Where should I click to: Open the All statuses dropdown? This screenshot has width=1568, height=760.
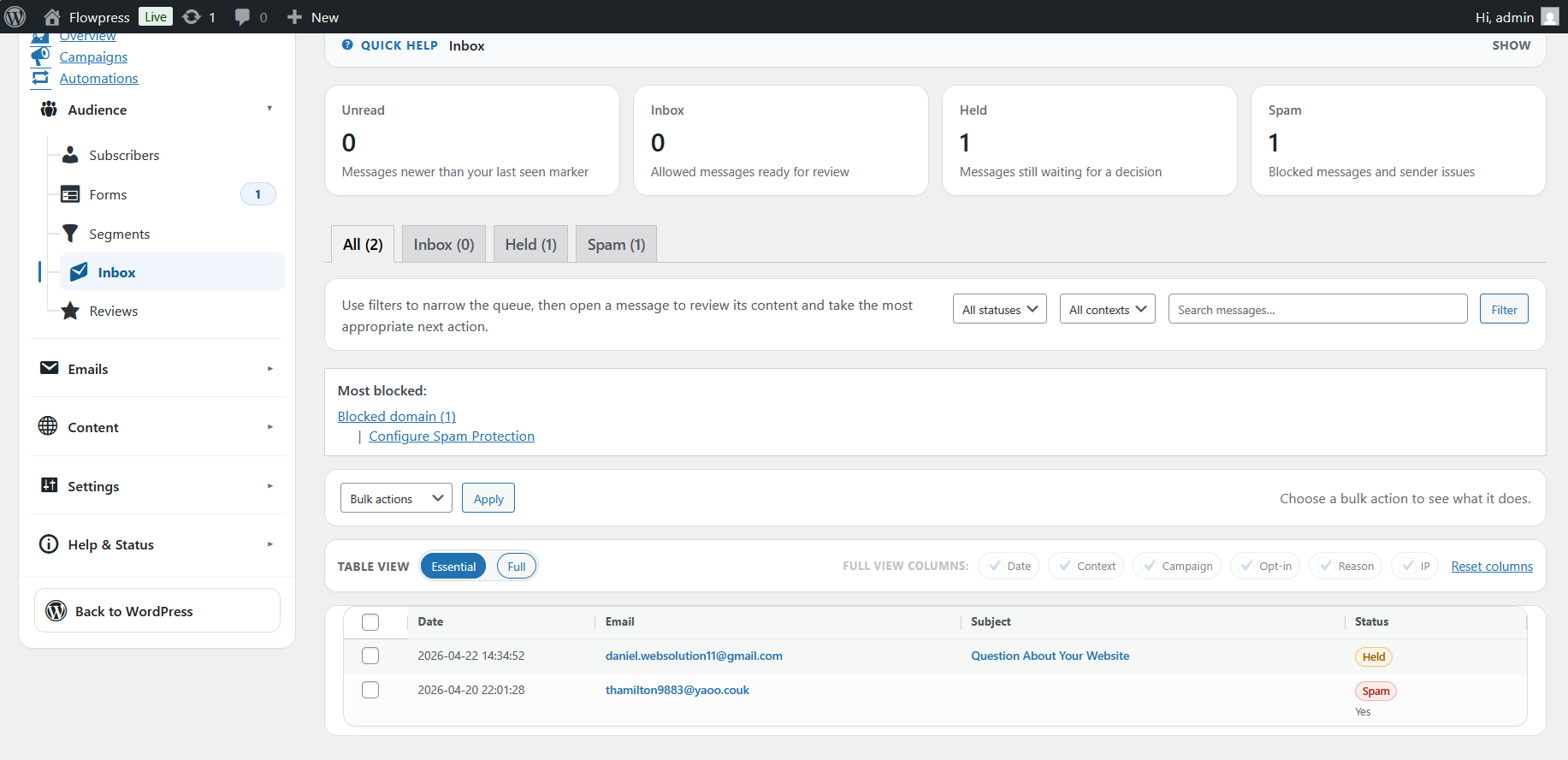pyautogui.click(x=1000, y=309)
